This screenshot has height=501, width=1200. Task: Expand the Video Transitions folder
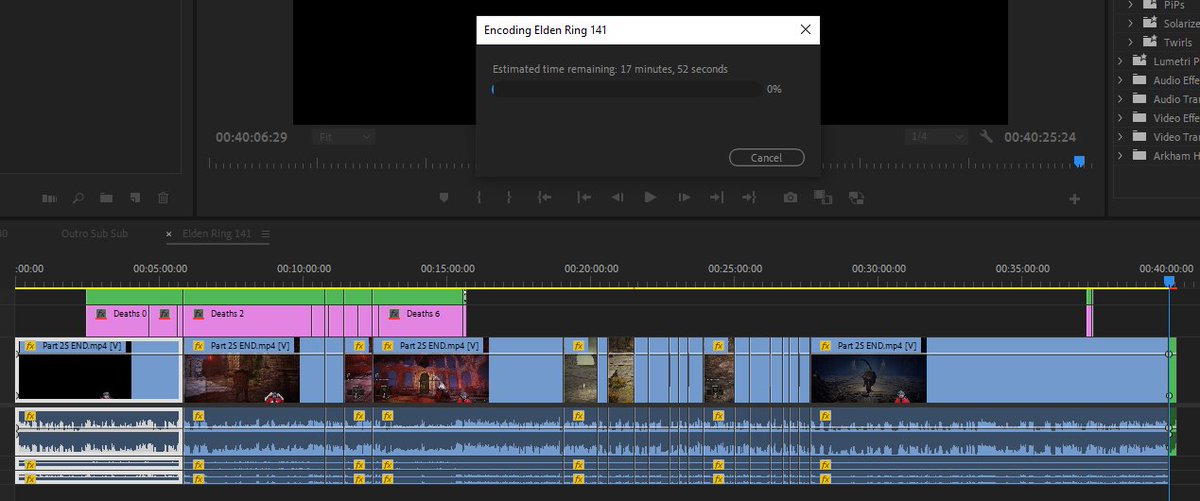[1119, 137]
